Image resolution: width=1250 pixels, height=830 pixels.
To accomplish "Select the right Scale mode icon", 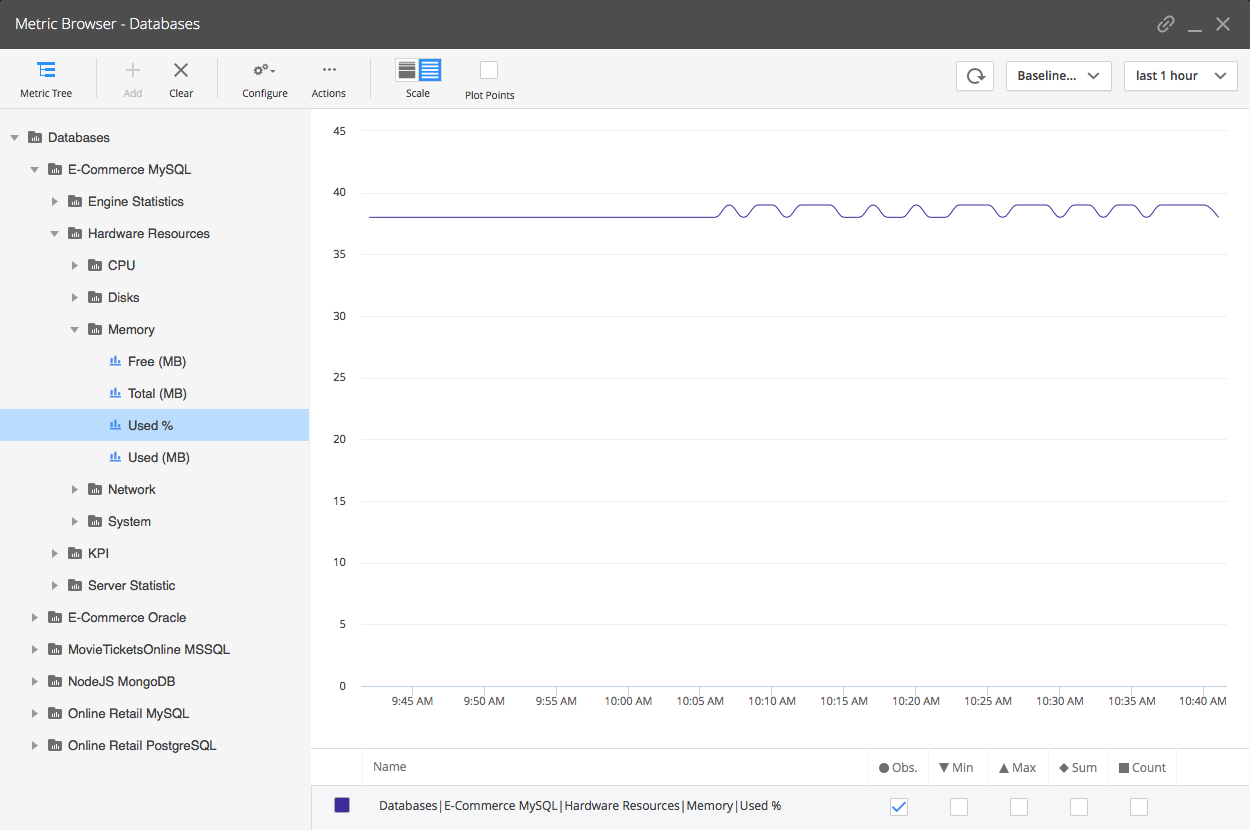I will pyautogui.click(x=430, y=70).
